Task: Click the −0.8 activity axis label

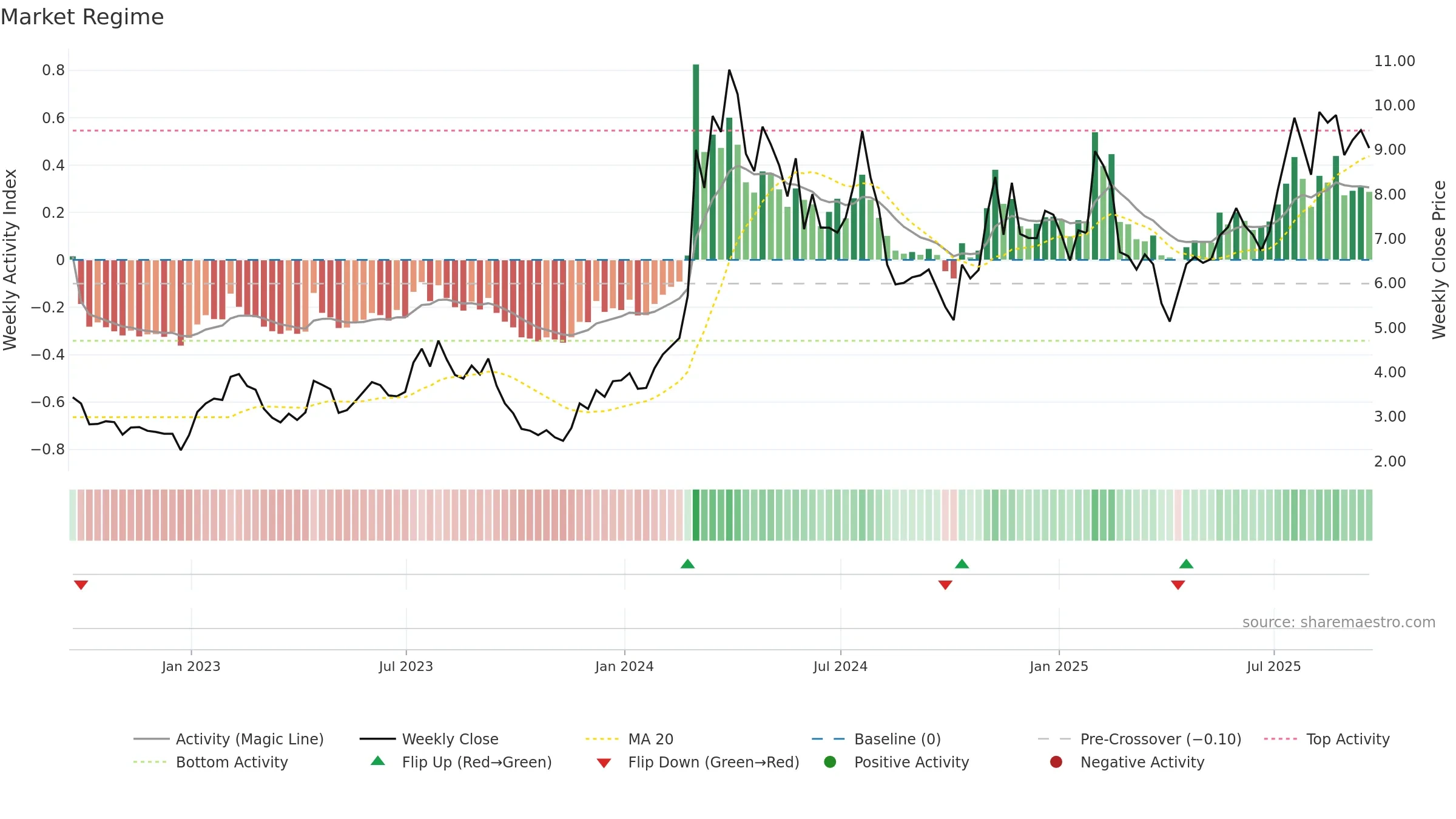Action: coord(48,450)
